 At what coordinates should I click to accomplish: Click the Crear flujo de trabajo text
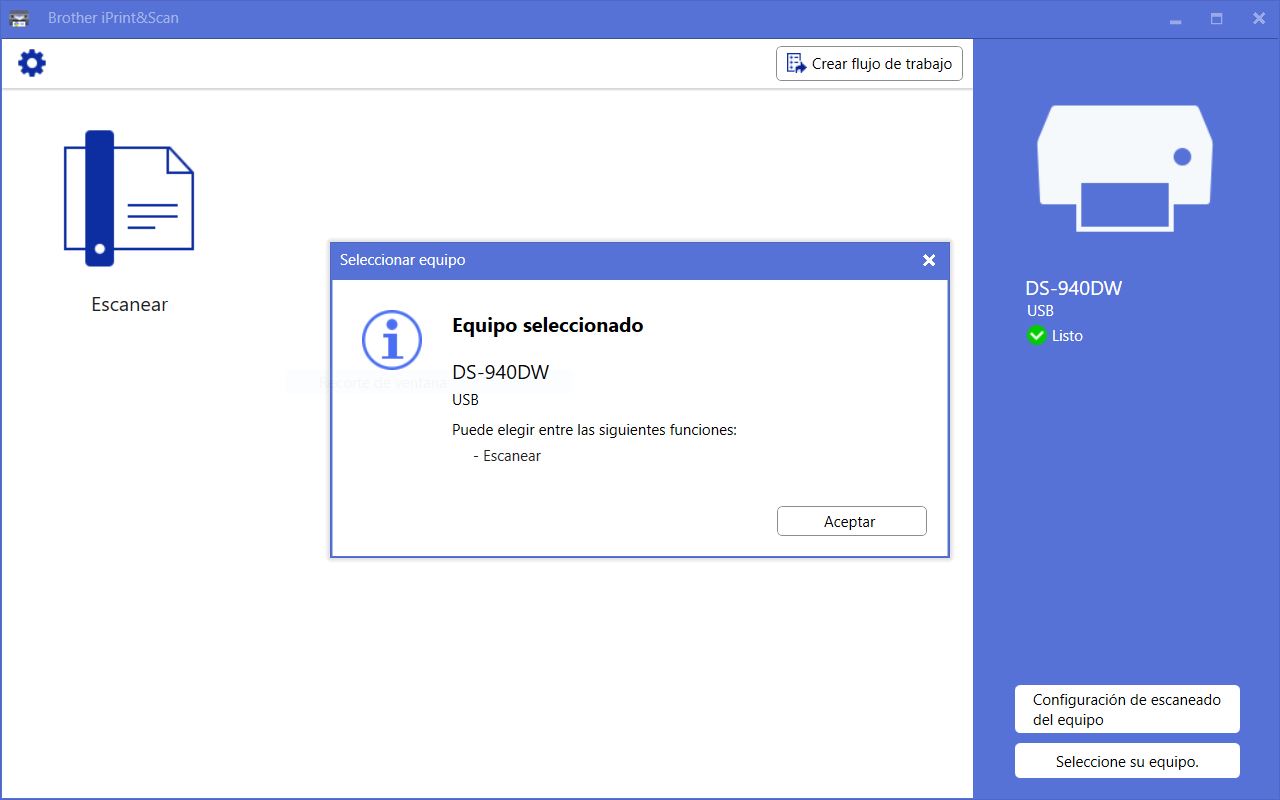coord(881,63)
